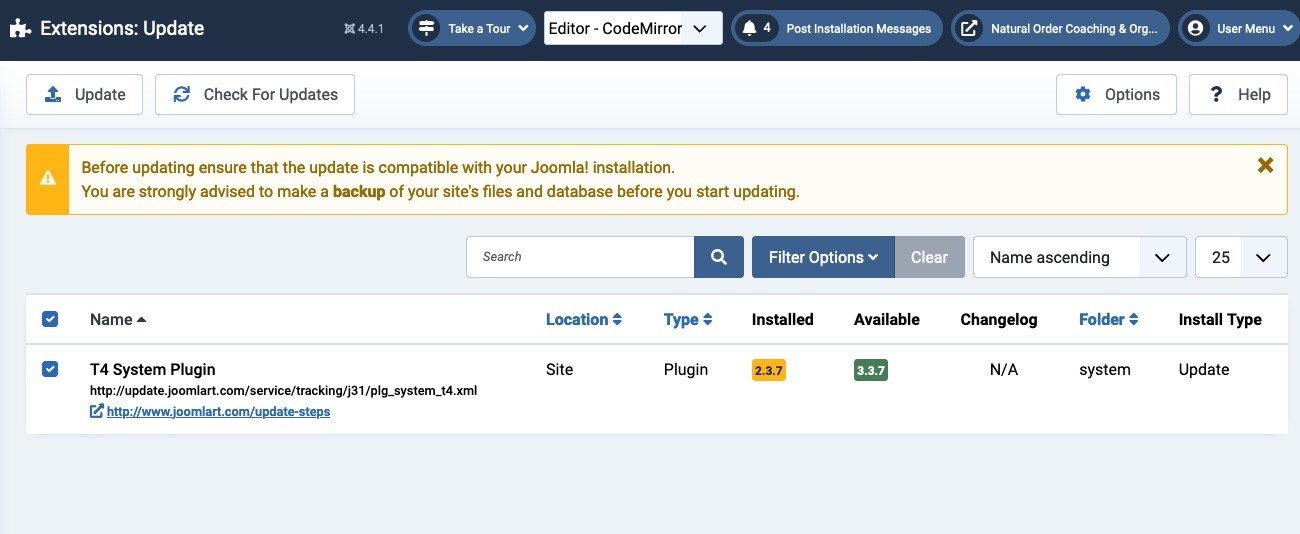Viewport: 1300px width, 534px height.
Task: Open the Editor - CodeMirror dropdown
Action: (x=634, y=29)
